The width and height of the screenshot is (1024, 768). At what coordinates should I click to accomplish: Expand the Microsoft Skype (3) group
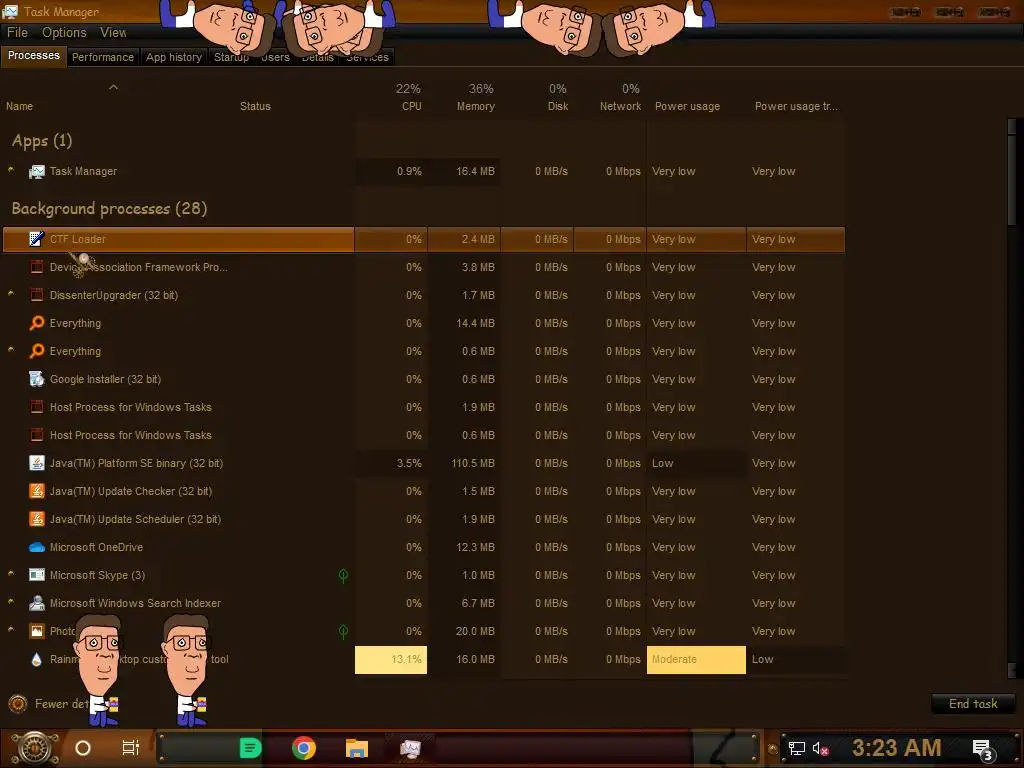pyautogui.click(x=11, y=574)
